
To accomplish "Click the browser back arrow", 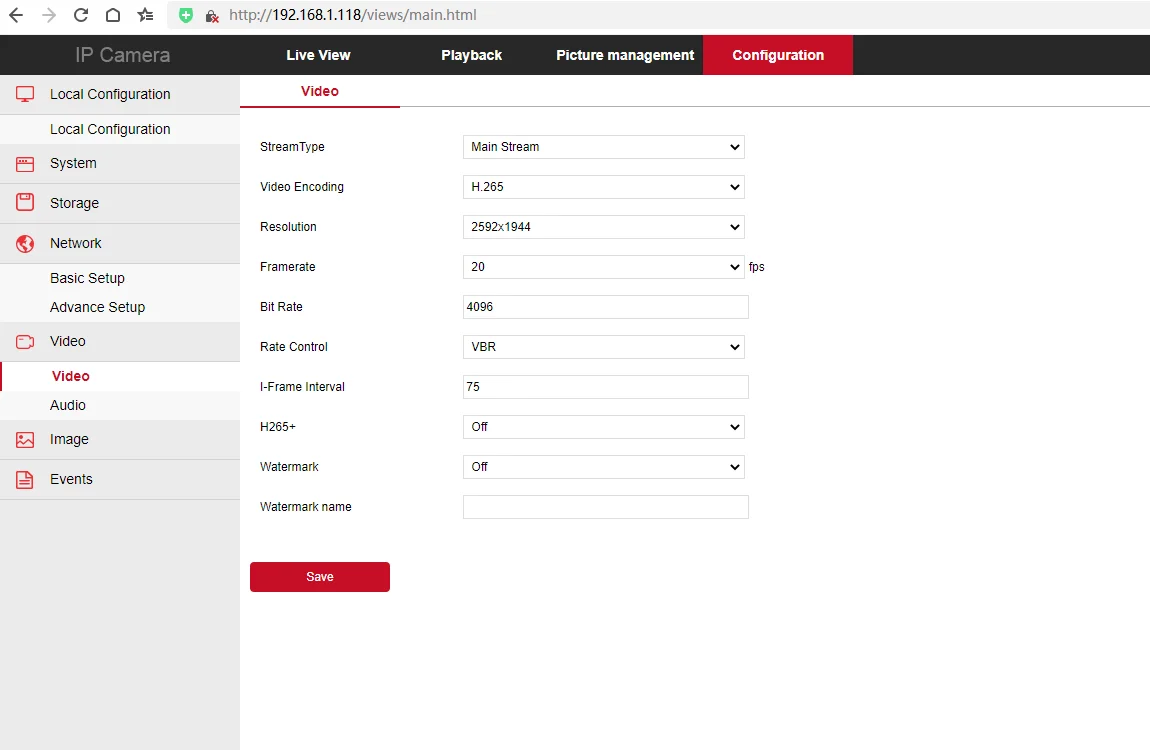I will pyautogui.click(x=16, y=15).
